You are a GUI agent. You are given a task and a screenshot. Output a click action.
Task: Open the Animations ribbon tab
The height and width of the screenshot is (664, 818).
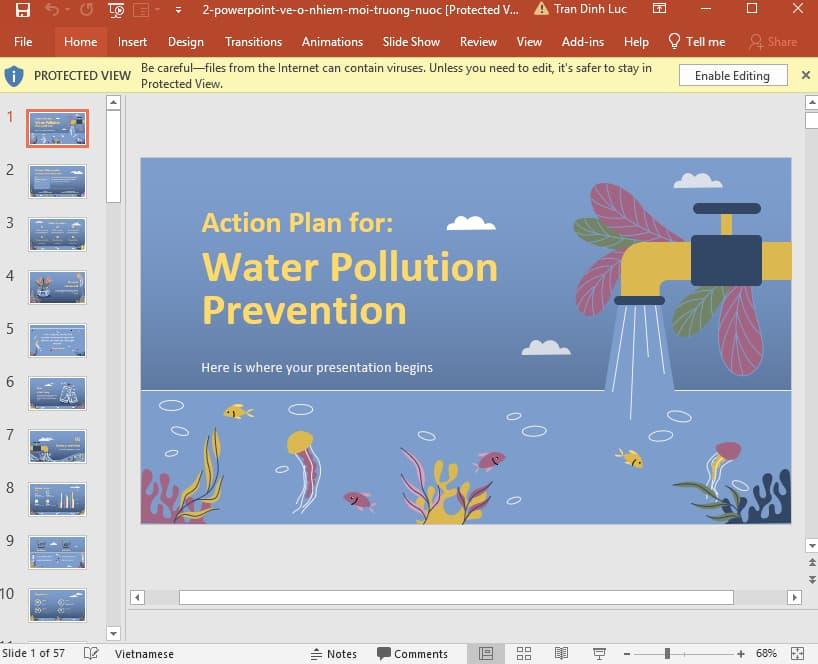pyautogui.click(x=332, y=42)
